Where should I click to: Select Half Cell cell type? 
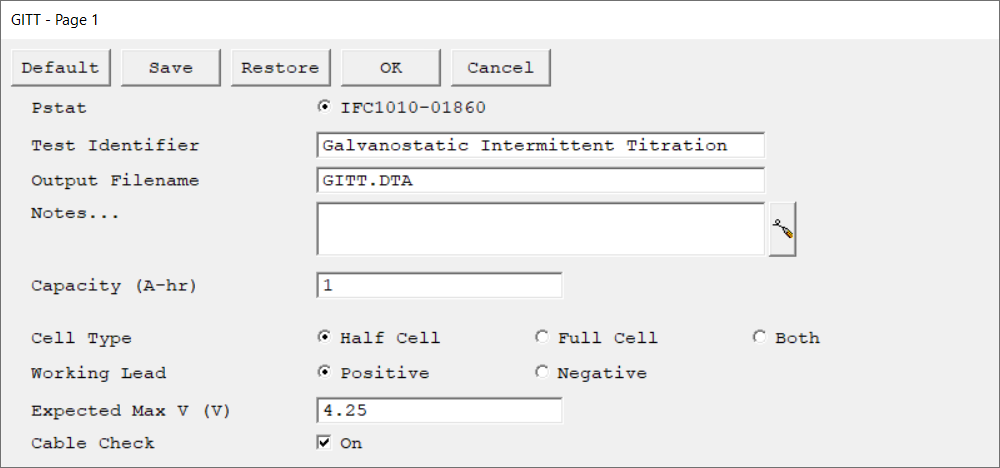pos(324,338)
